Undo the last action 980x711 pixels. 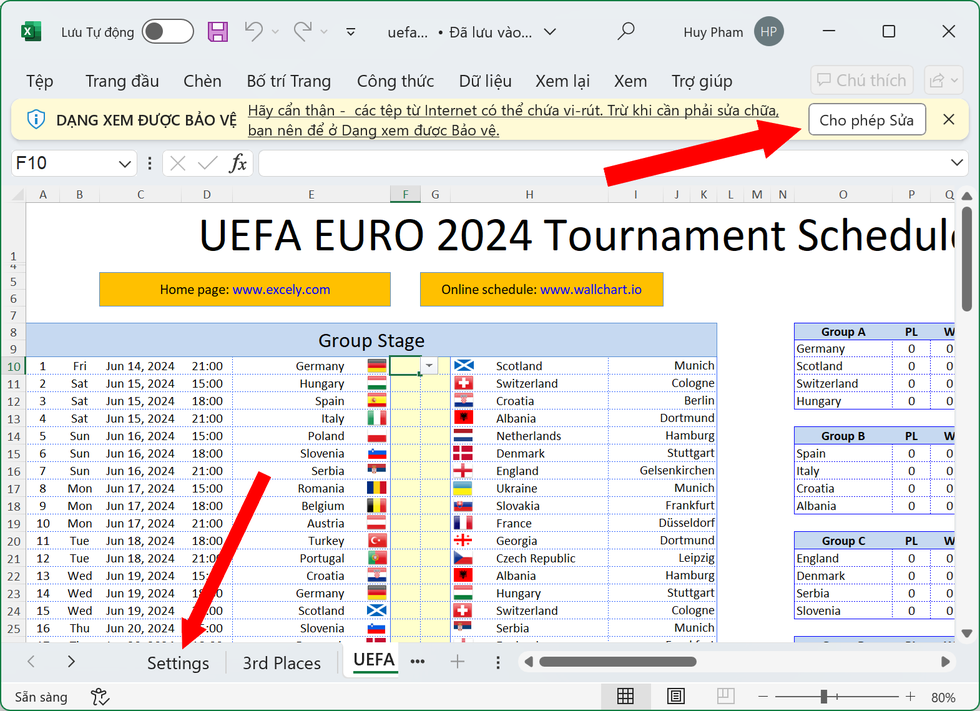[253, 31]
